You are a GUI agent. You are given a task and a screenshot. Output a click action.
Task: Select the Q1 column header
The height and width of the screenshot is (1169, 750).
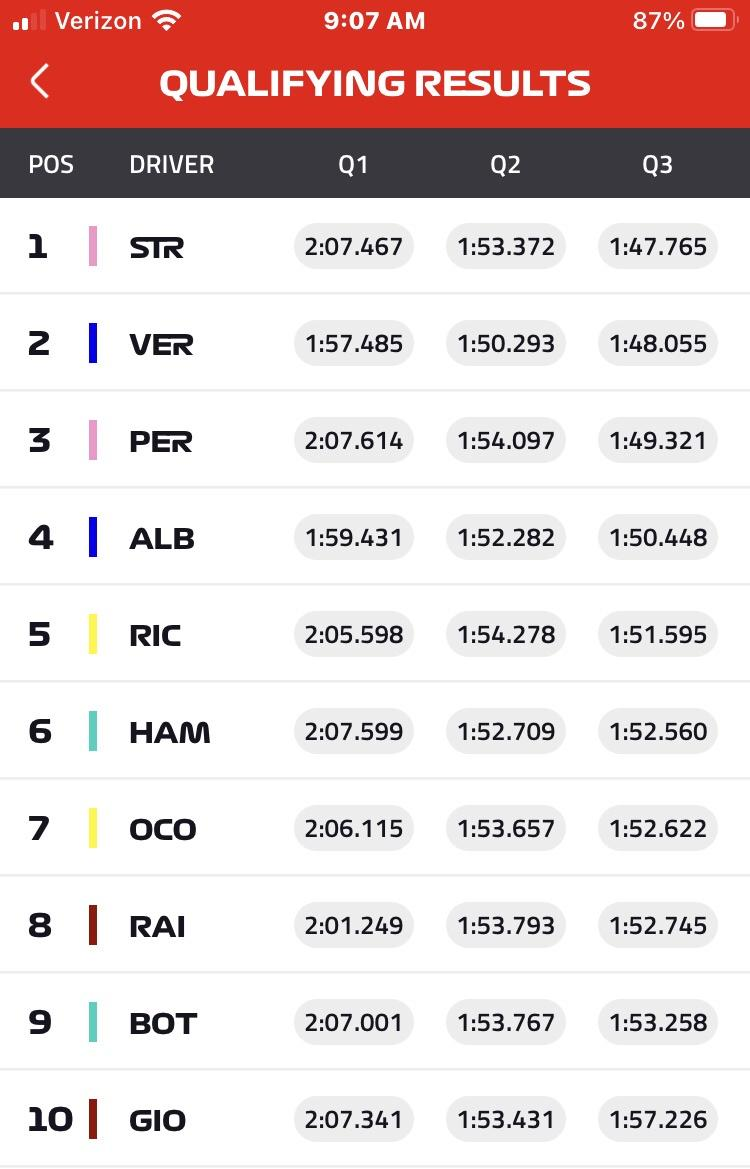pyautogui.click(x=353, y=164)
